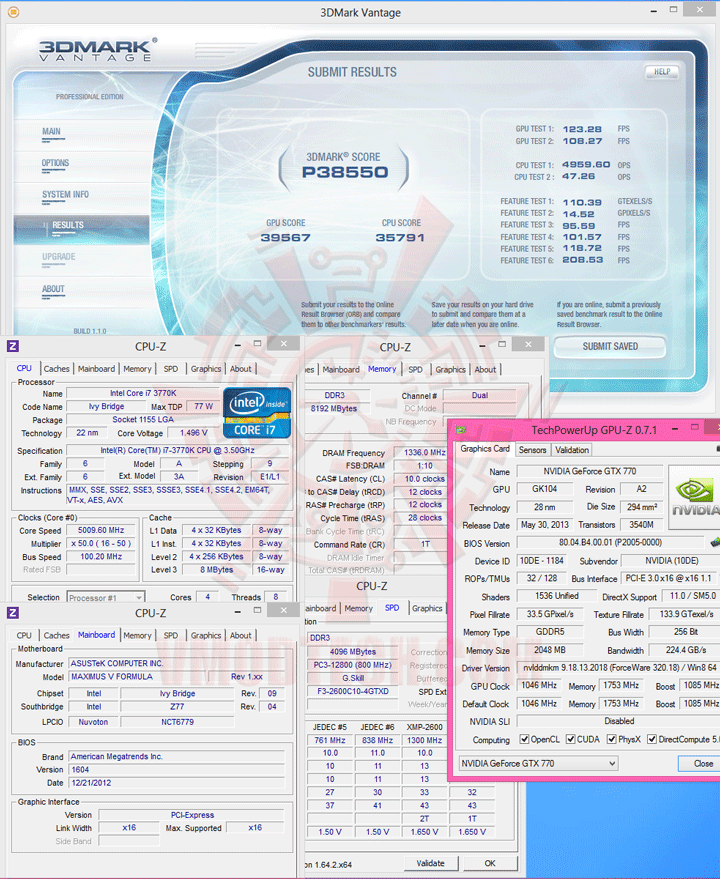The width and height of the screenshot is (720, 879).
Task: Select Memory tab in CPU-Z SPD window
Action: point(358,608)
